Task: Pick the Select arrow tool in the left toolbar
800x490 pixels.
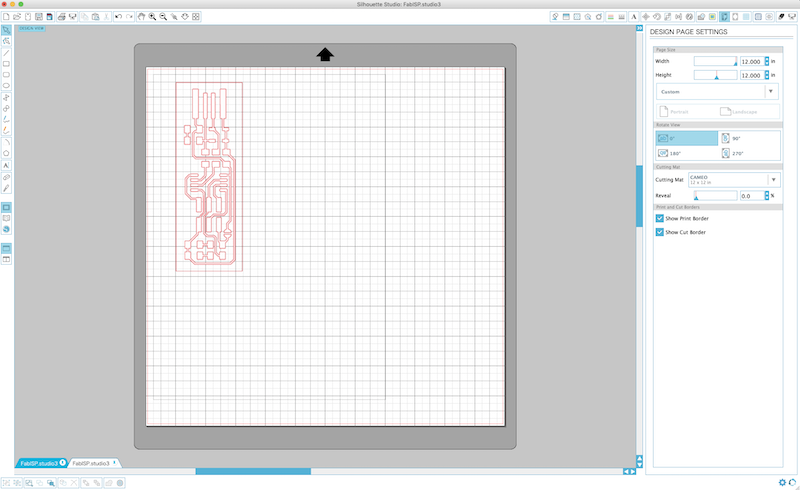Action: coord(6,30)
